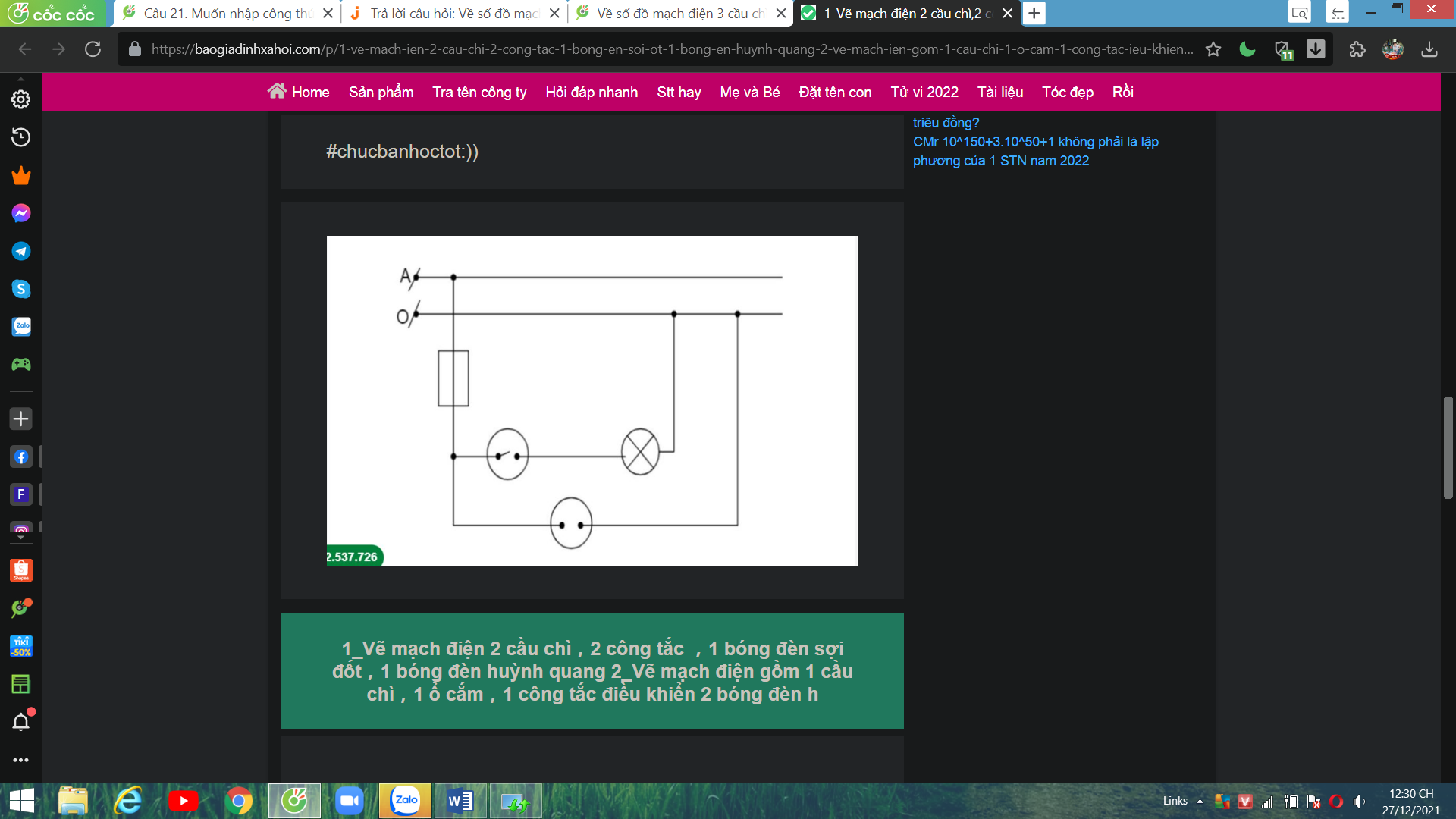Screen dimensions: 1456x819
Task: Expand sidebar more options ellipsis
Action: point(21,760)
